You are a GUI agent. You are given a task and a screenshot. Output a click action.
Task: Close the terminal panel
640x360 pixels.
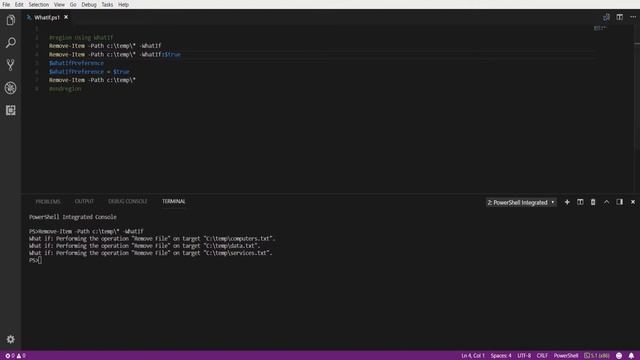[633, 202]
